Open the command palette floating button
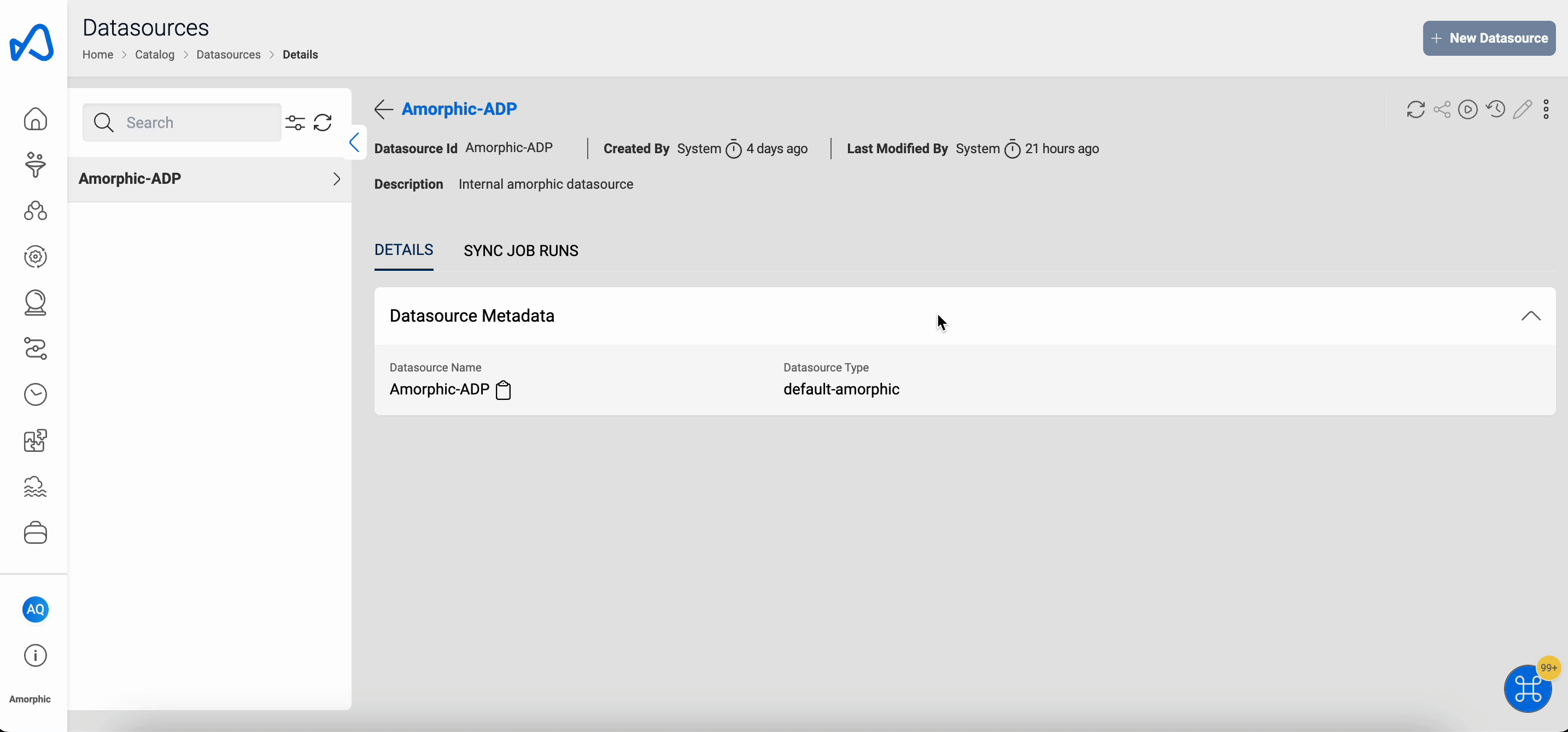Image resolution: width=1568 pixels, height=732 pixels. click(x=1527, y=689)
